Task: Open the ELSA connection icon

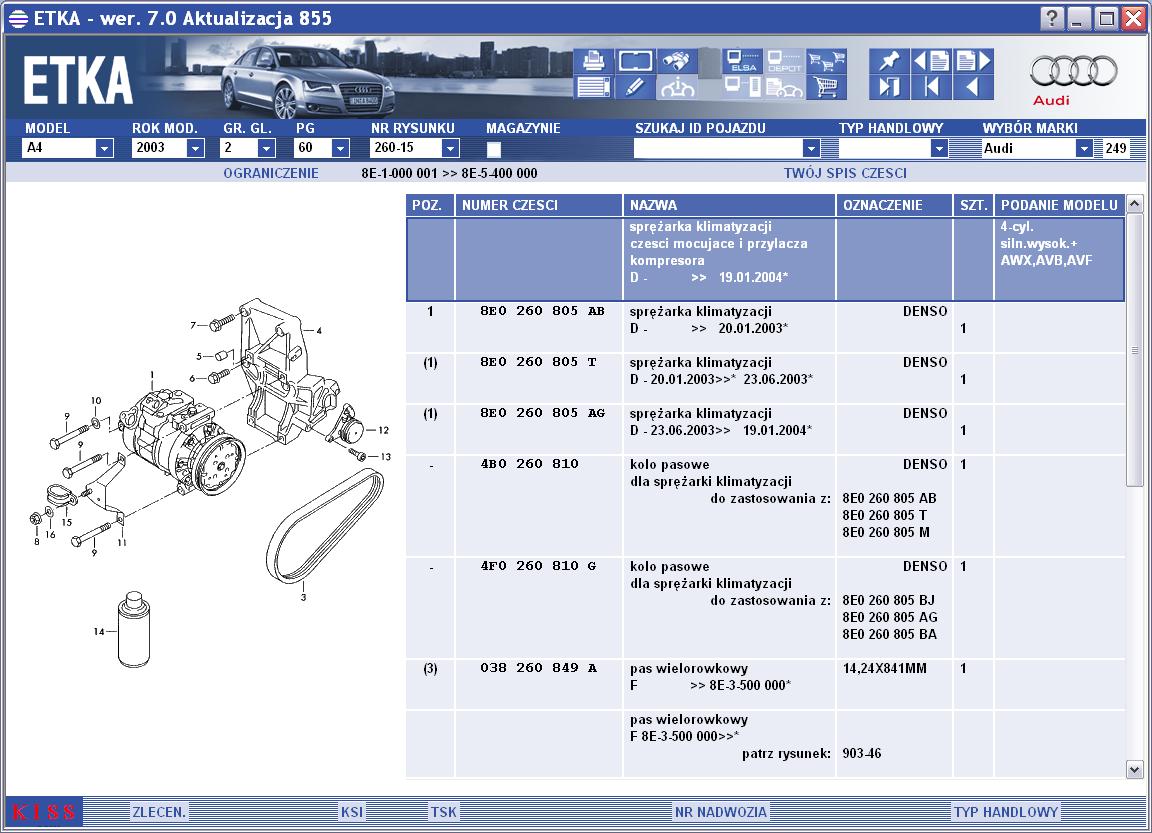Action: click(742, 61)
